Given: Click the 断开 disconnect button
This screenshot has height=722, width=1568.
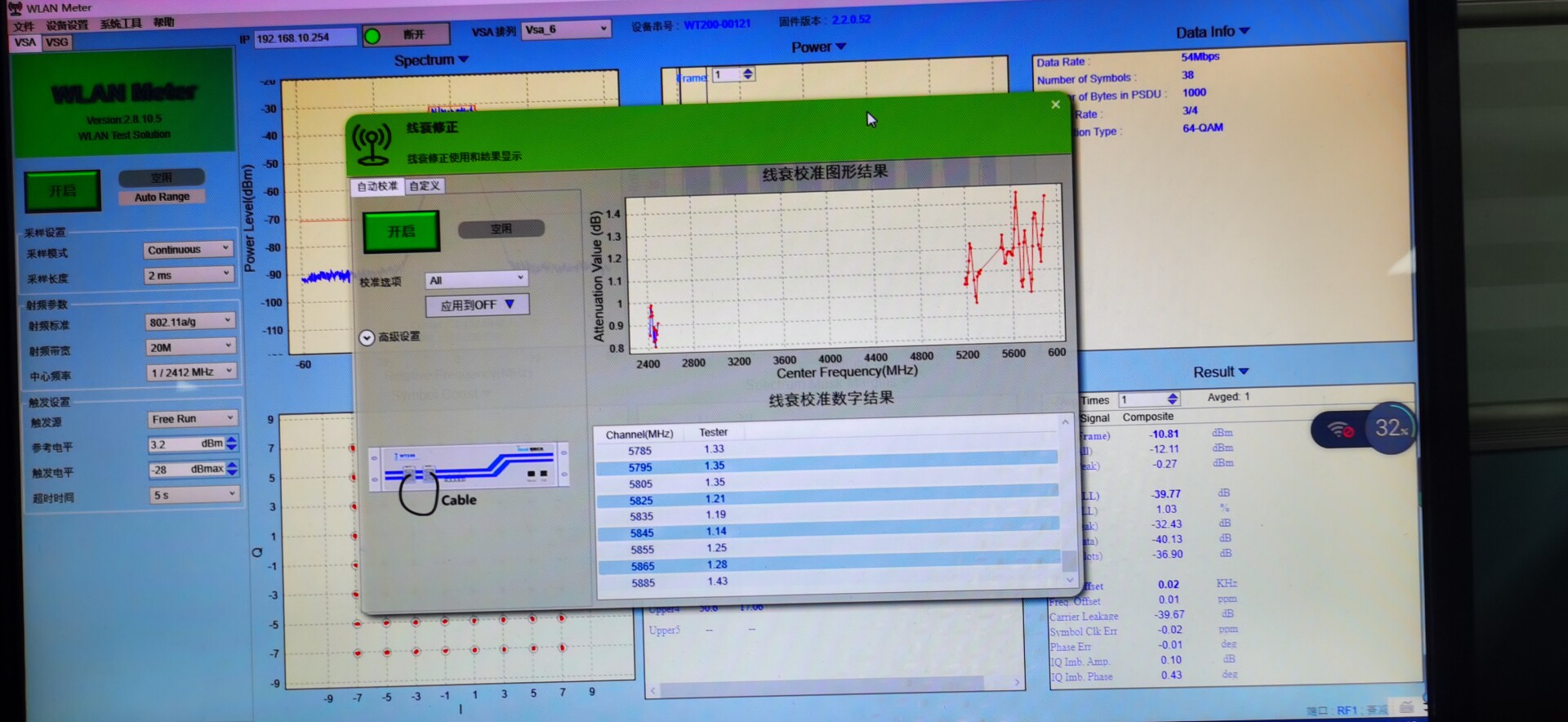Looking at the screenshot, I should tap(415, 34).
